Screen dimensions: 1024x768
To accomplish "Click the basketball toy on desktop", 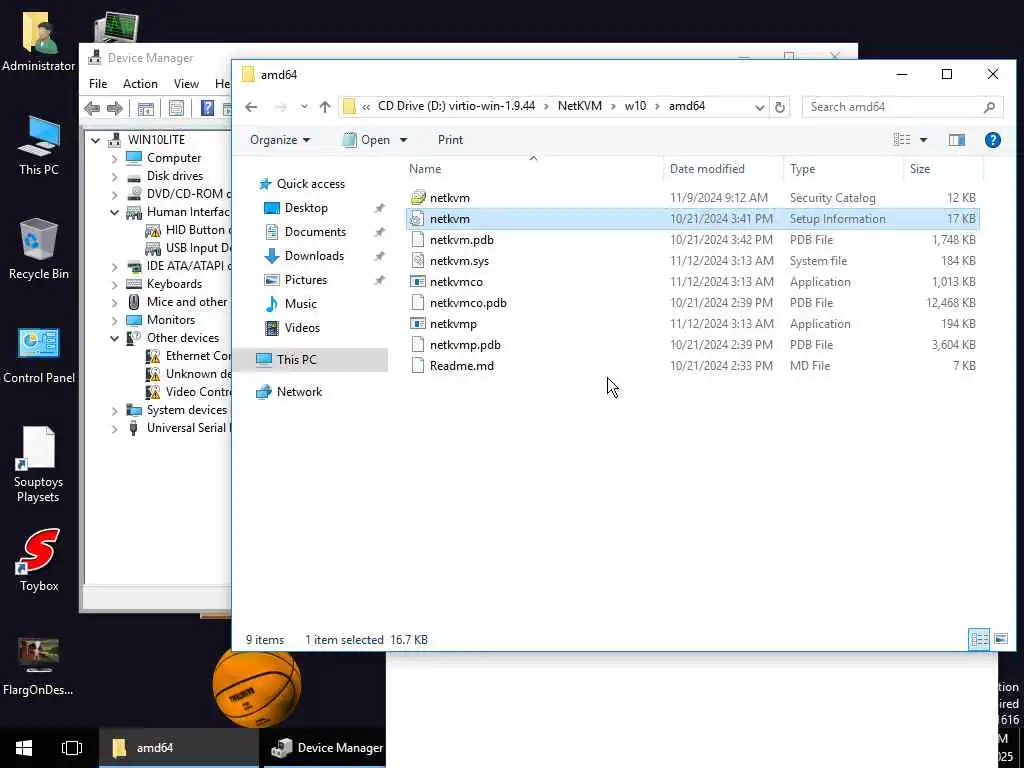I will 257,688.
